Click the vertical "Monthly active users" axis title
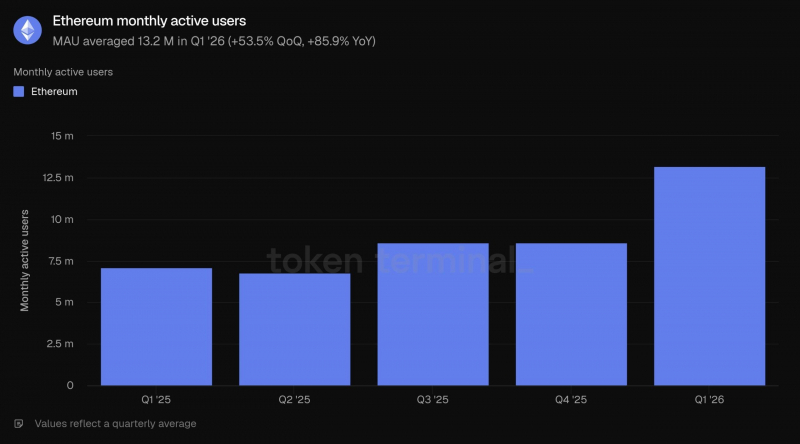The width and height of the screenshot is (800, 444). 24,260
